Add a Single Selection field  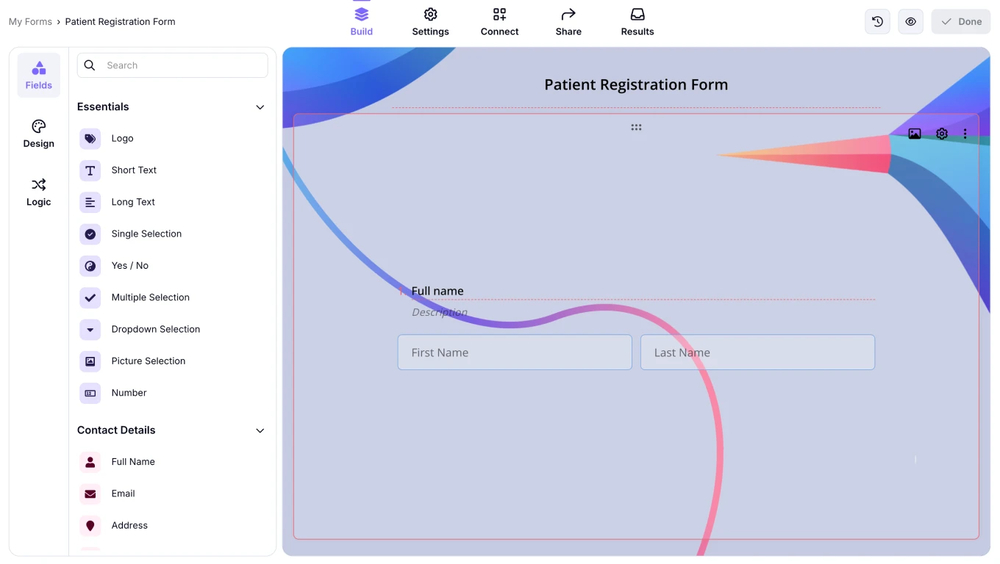[146, 234]
